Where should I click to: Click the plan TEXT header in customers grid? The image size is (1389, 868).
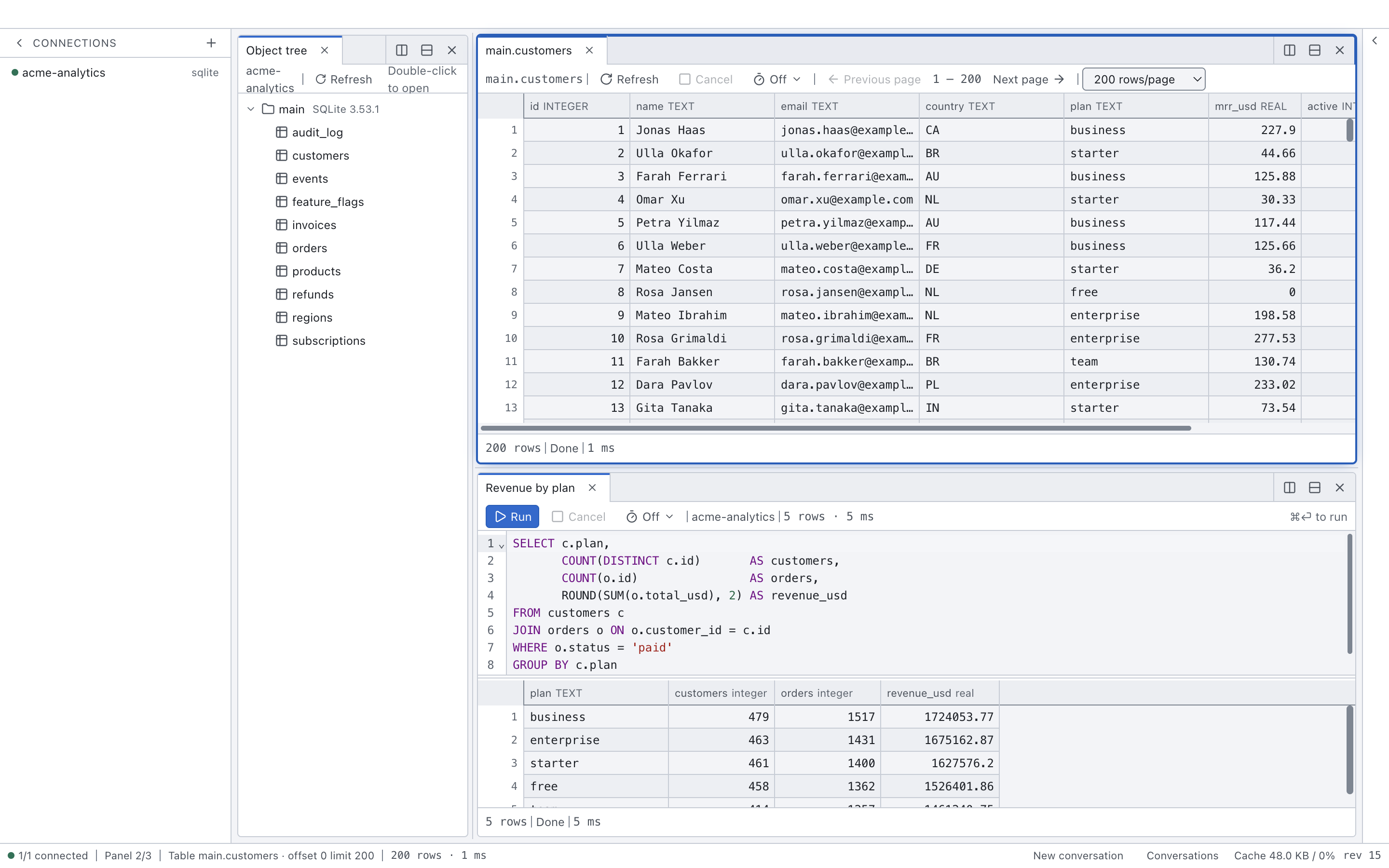1136,106
